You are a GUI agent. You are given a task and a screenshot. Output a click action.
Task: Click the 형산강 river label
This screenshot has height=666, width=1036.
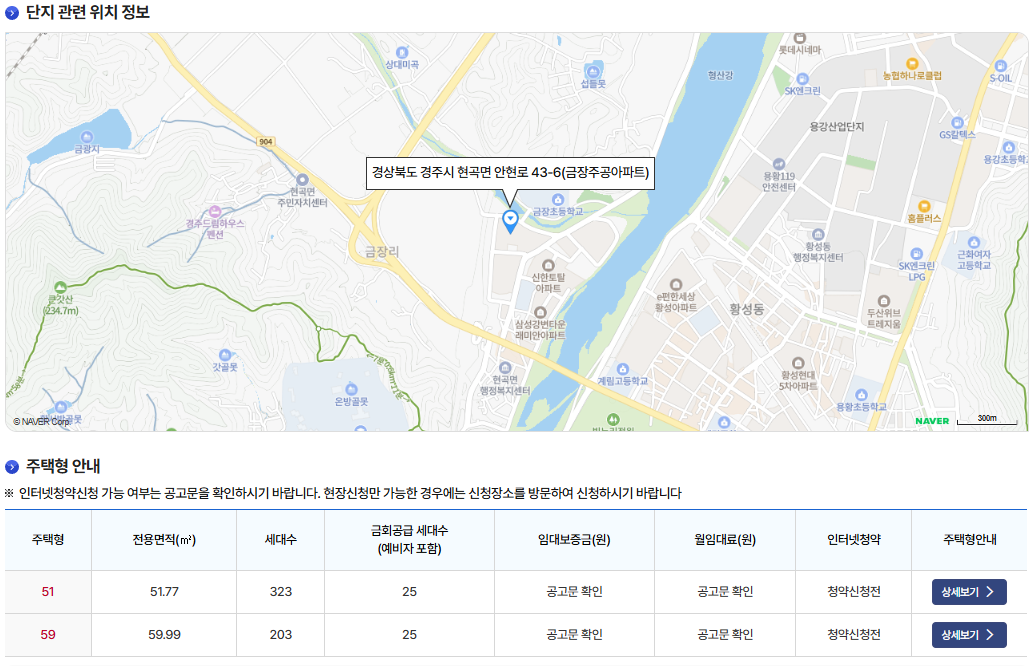(x=720, y=75)
